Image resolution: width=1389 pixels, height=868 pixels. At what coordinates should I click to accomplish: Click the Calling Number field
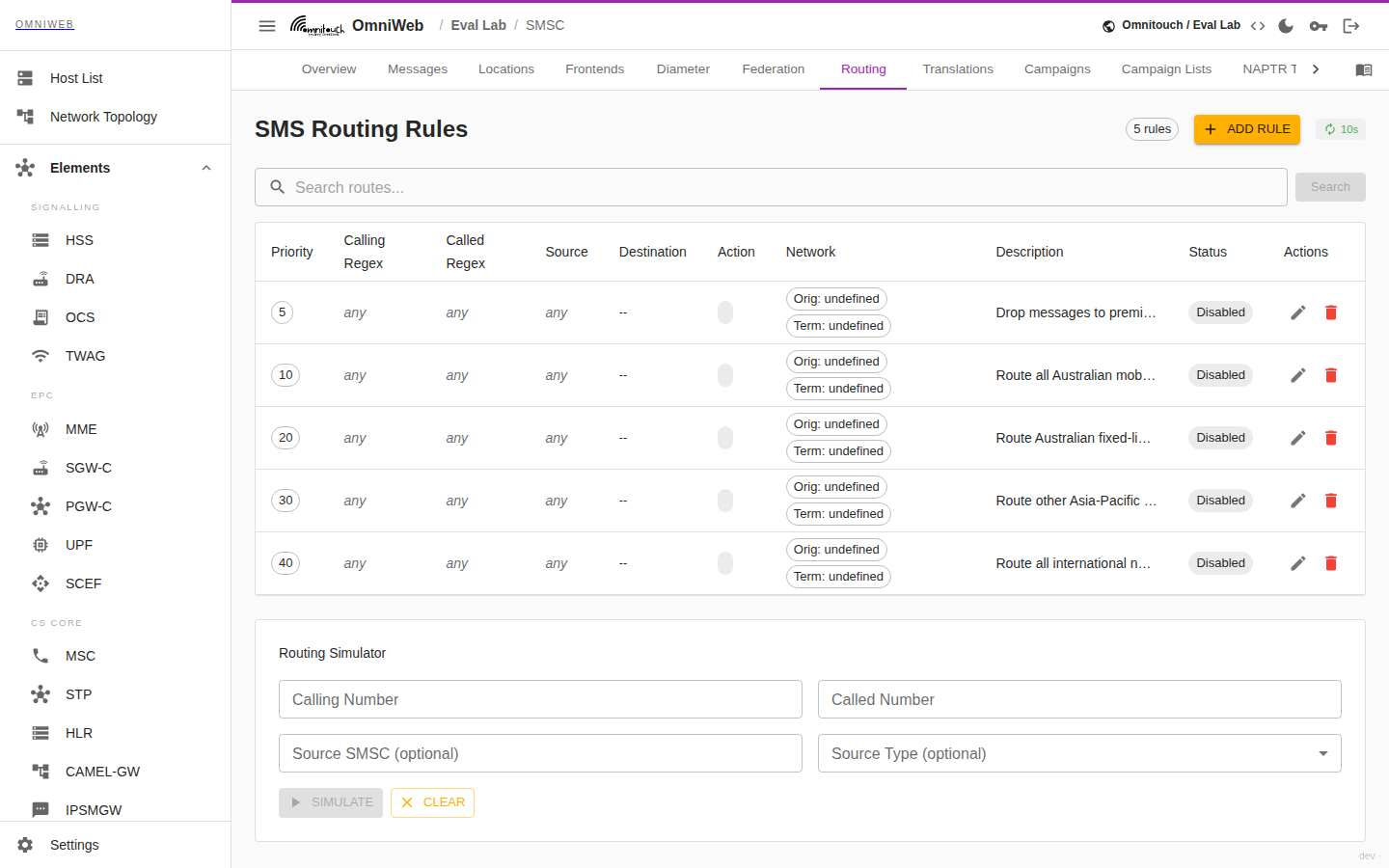540,699
